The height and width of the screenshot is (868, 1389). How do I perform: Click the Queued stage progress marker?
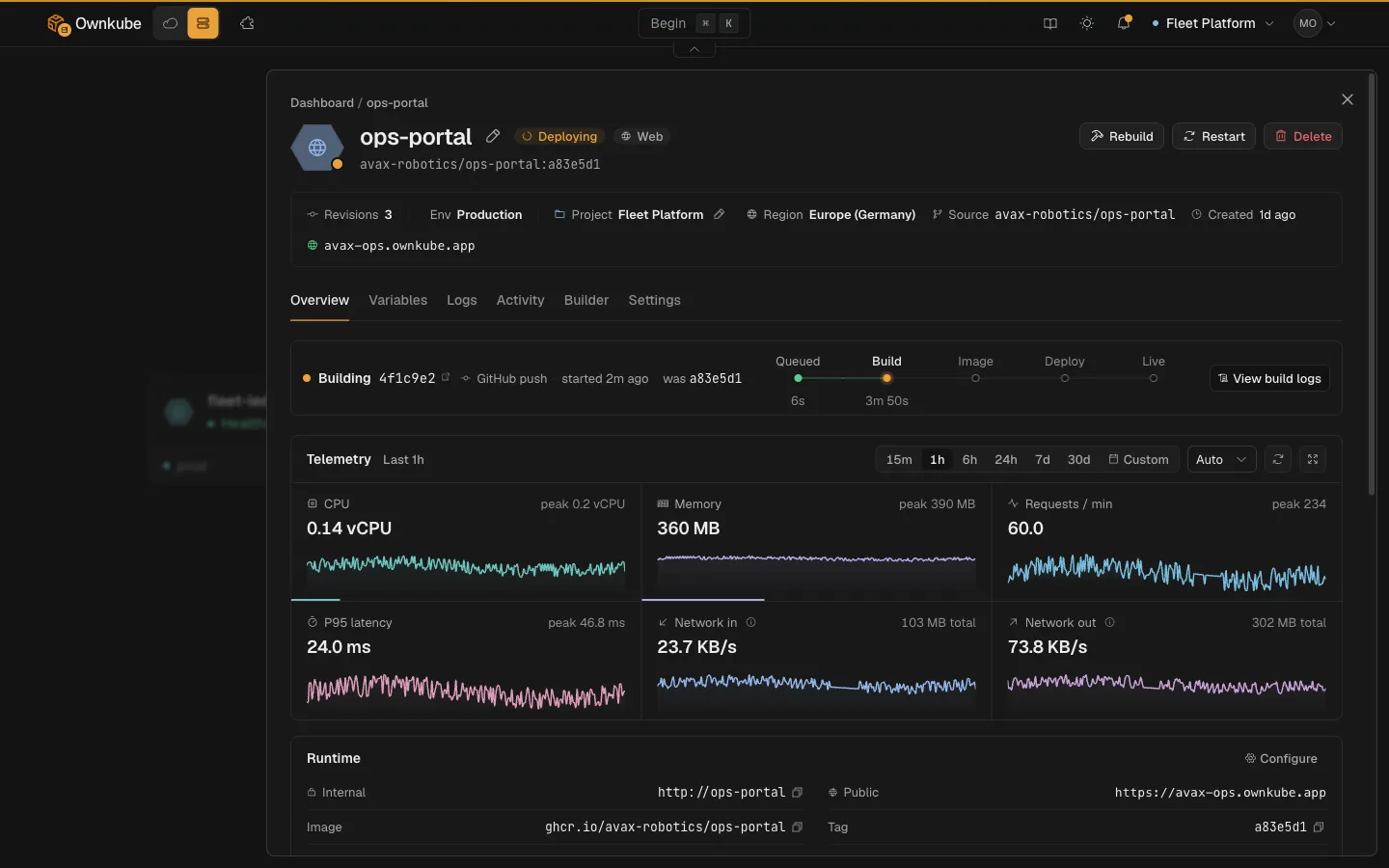tap(798, 378)
